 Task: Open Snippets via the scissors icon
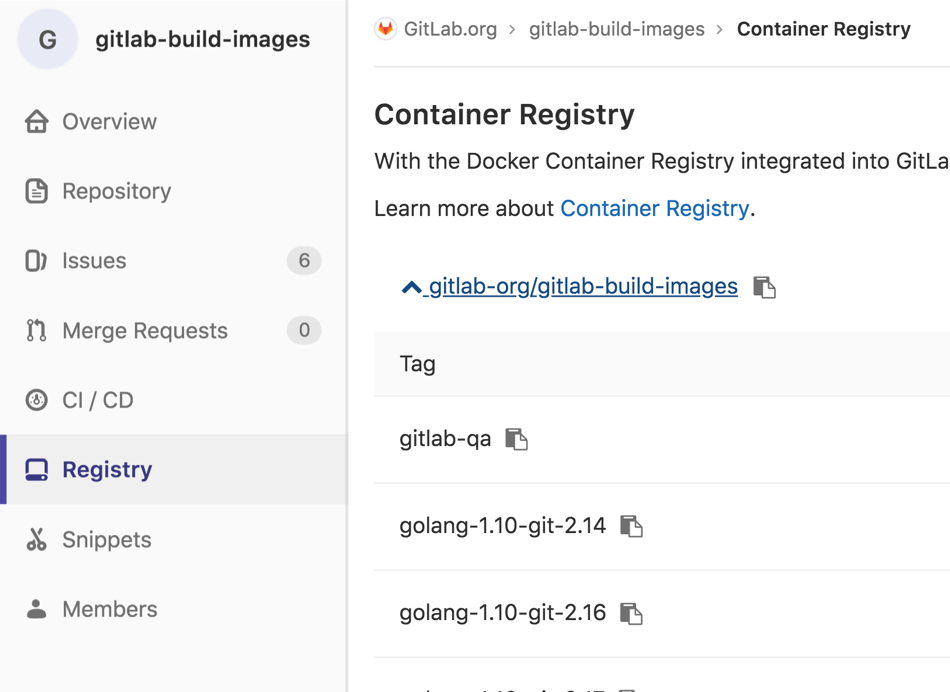click(x=36, y=539)
